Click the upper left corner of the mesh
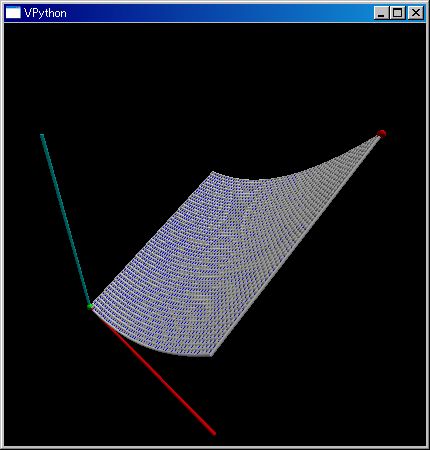The height and width of the screenshot is (450, 430). click(214, 173)
